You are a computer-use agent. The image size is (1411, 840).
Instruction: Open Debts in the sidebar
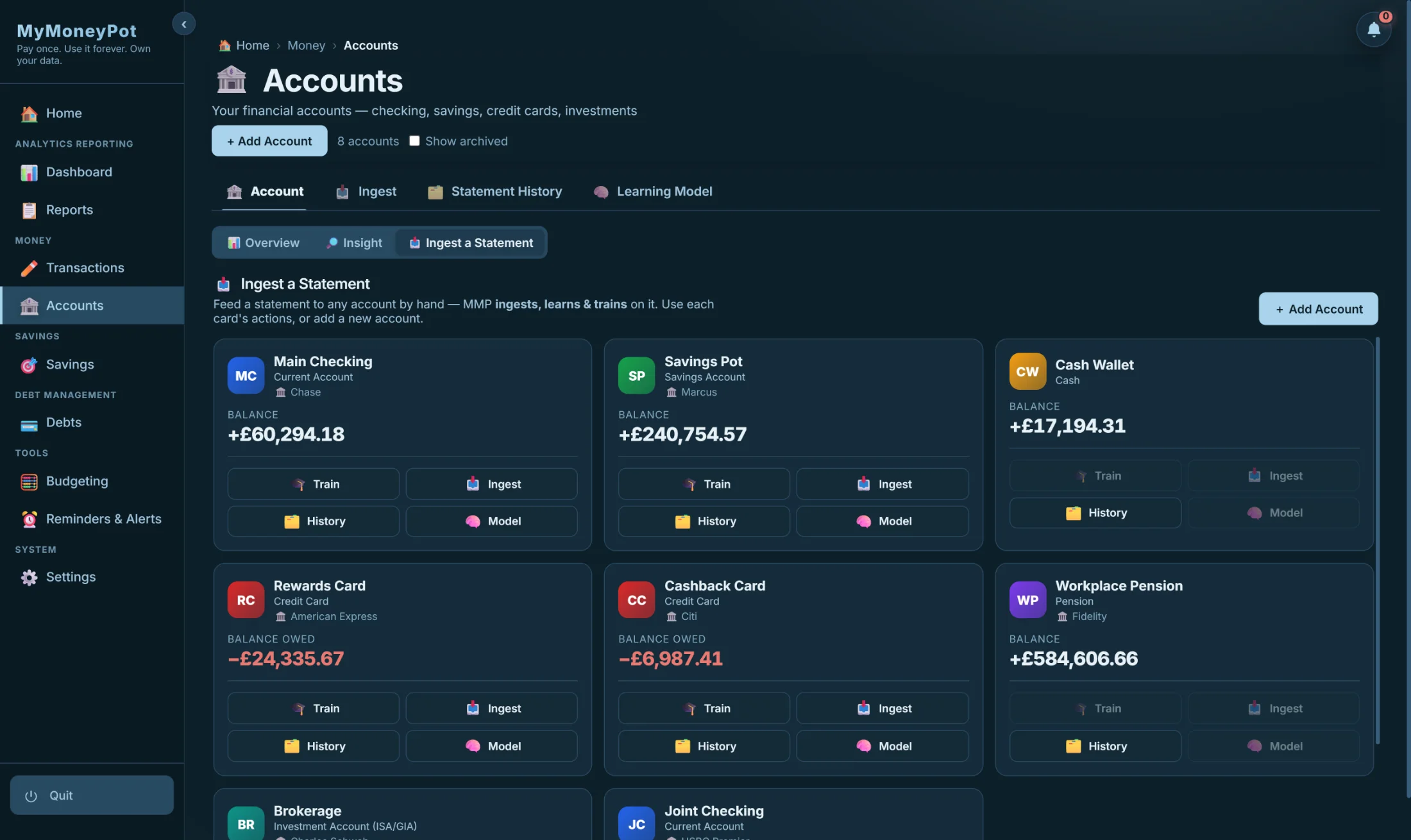(92, 423)
